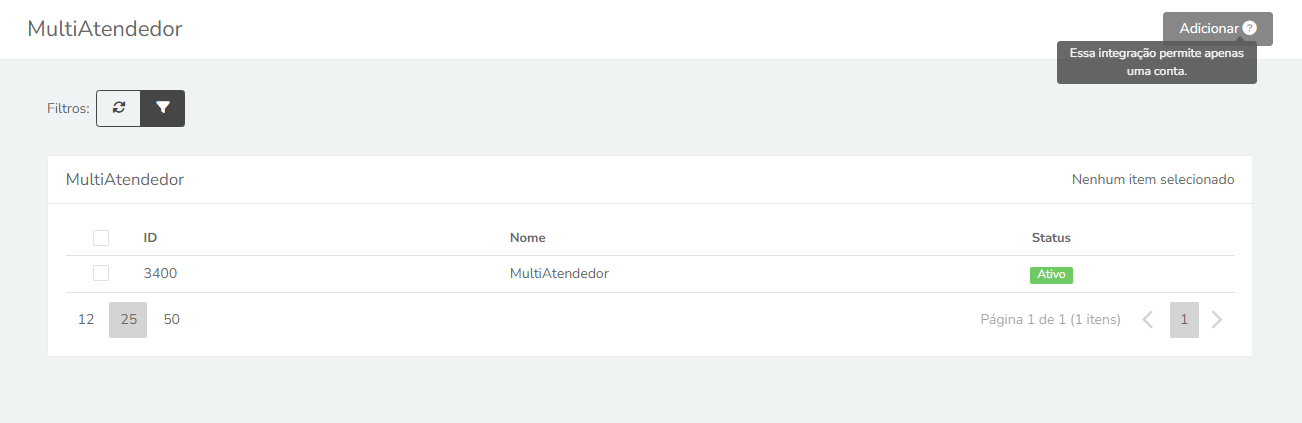Click the Adicionar button

point(1217,29)
